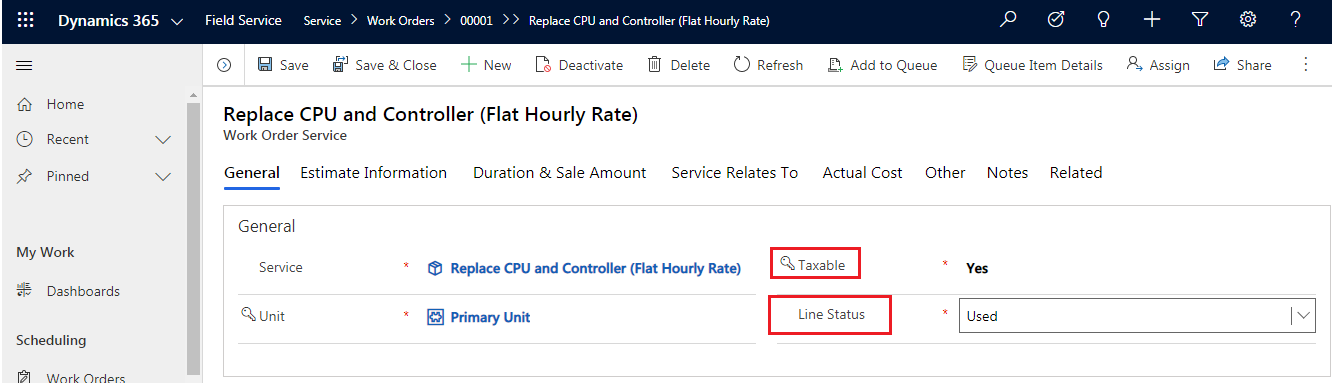This screenshot has height=383, width=1332.
Task: Open more commands overflow menu
Action: click(x=1306, y=64)
